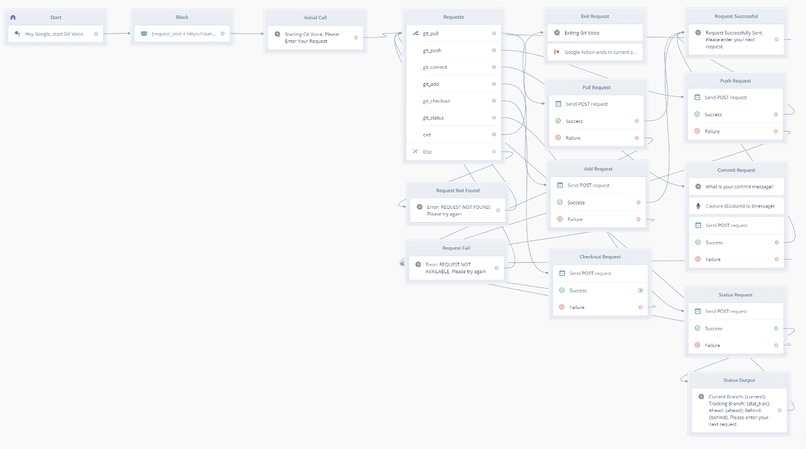Select the git_push choice row

tap(453, 50)
